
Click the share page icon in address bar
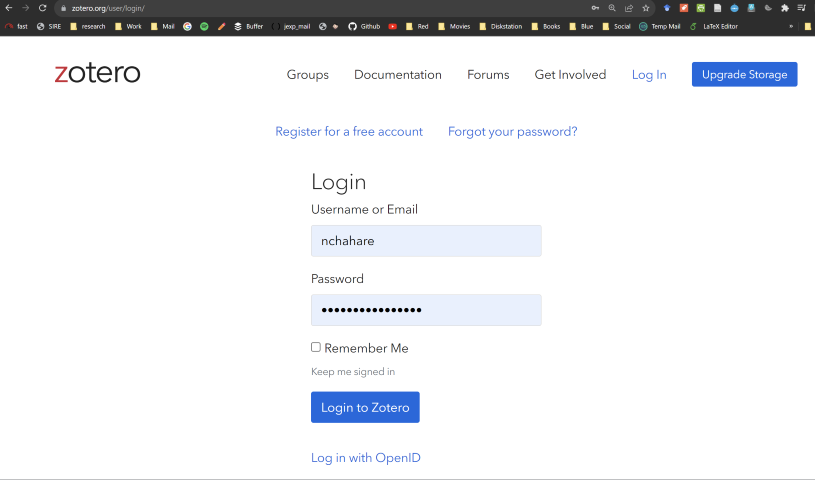pyautogui.click(x=629, y=8)
